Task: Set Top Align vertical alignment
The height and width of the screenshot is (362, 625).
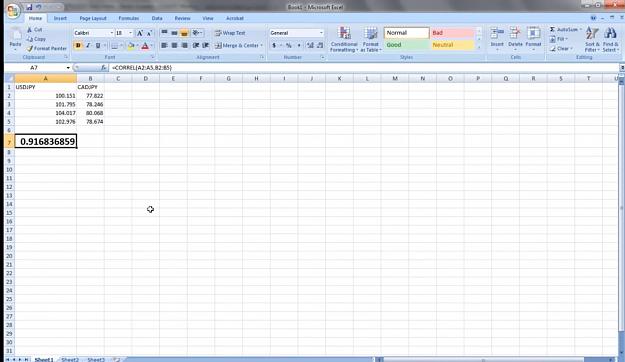Action: pos(164,33)
